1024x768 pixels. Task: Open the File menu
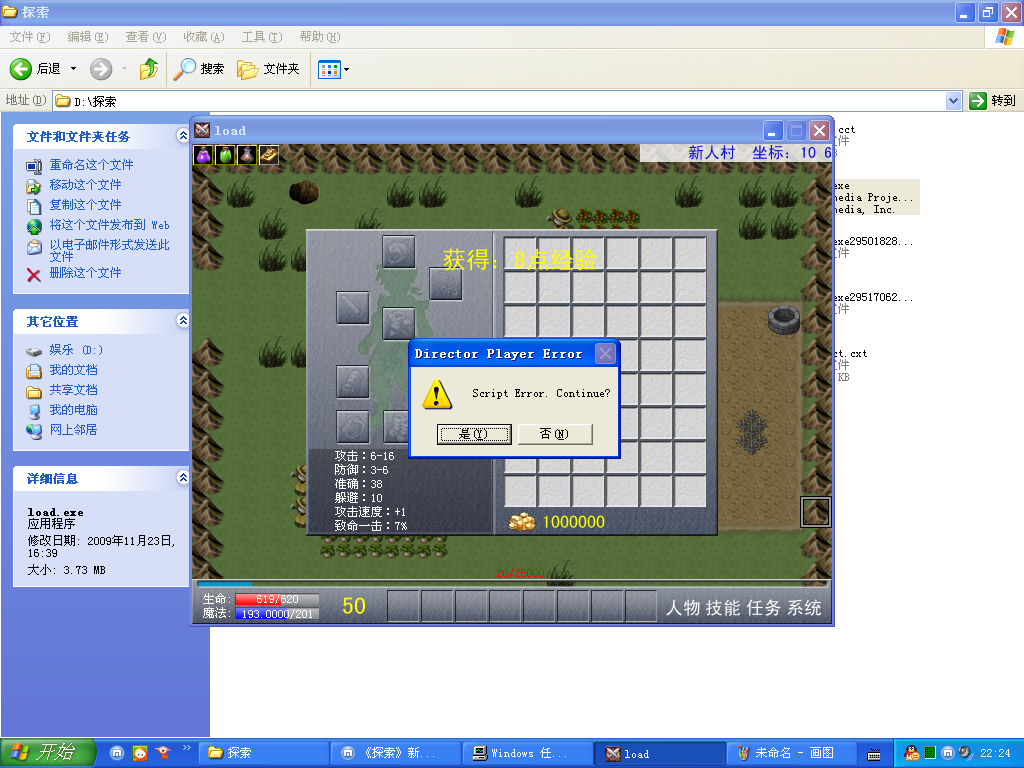point(29,37)
